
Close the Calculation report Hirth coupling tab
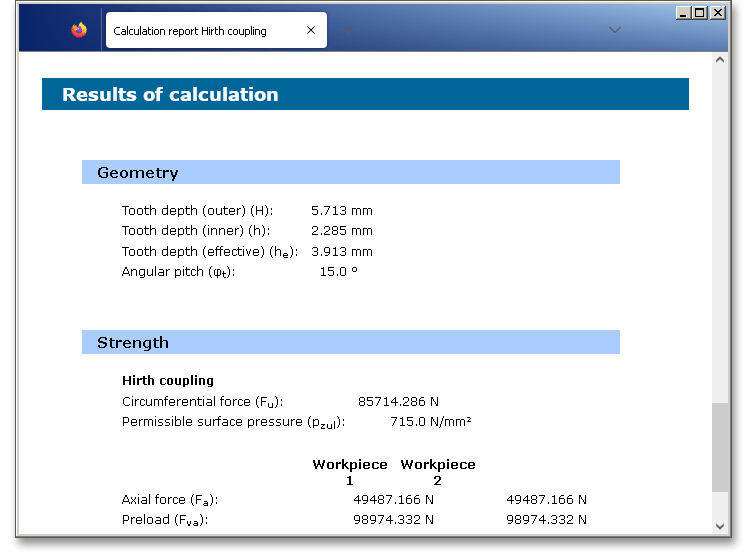coord(311,31)
